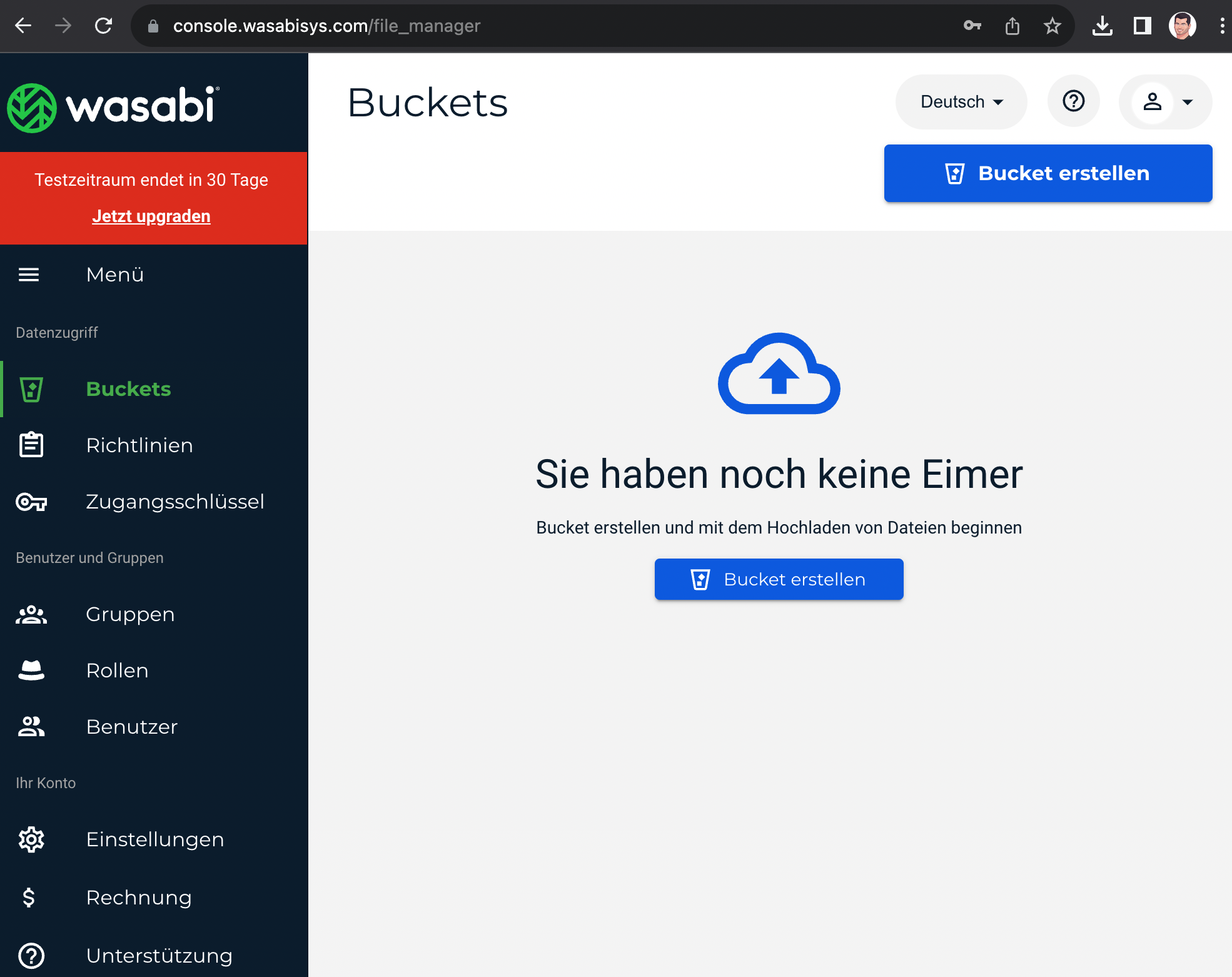This screenshot has width=1232, height=977.
Task: Click the center Bucket erstellen button
Action: tap(779, 579)
